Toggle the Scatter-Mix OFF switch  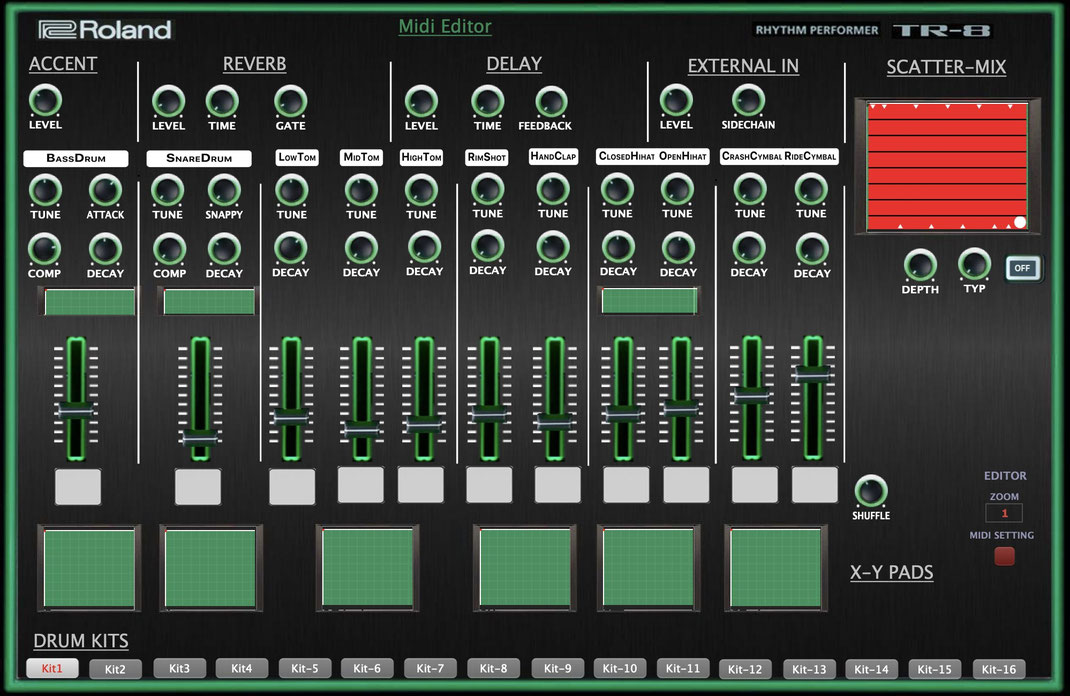1022,268
